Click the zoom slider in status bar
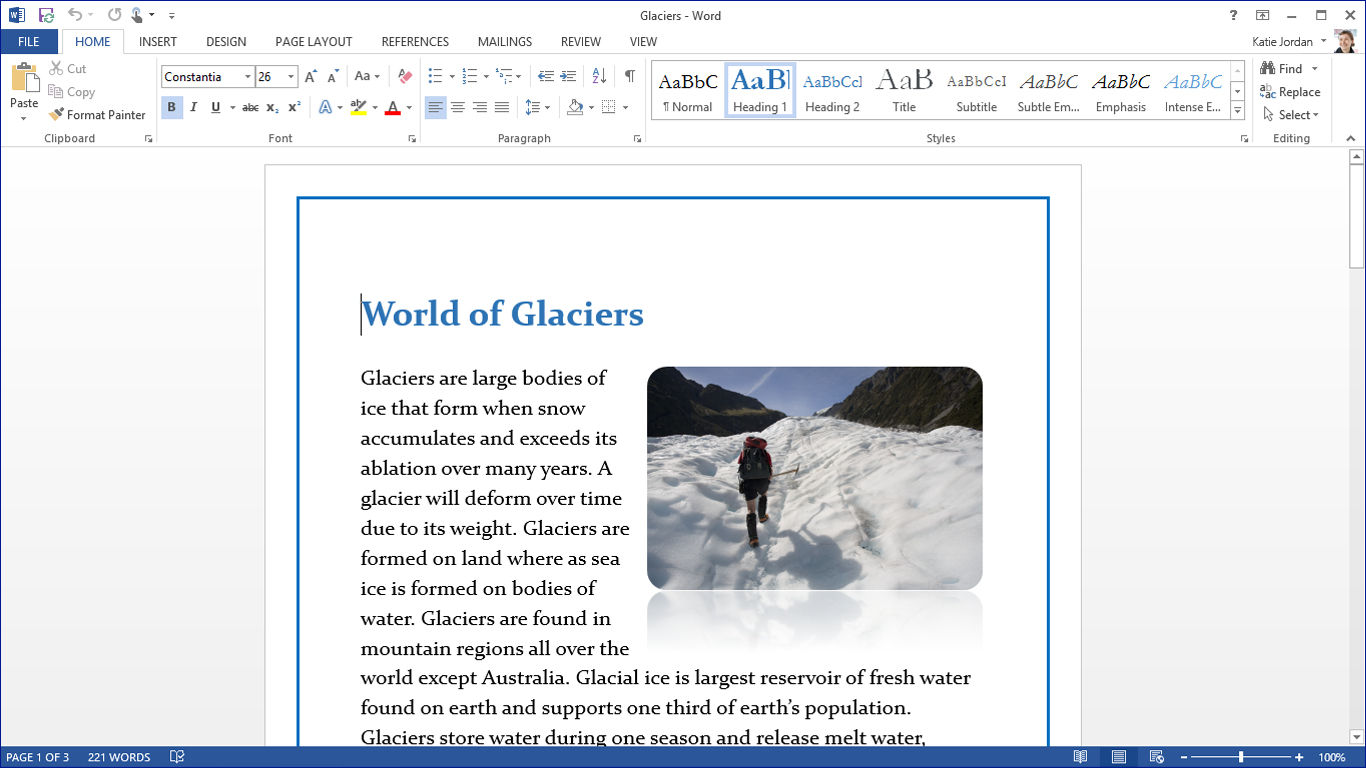Image resolution: width=1366 pixels, height=768 pixels. [x=1241, y=757]
